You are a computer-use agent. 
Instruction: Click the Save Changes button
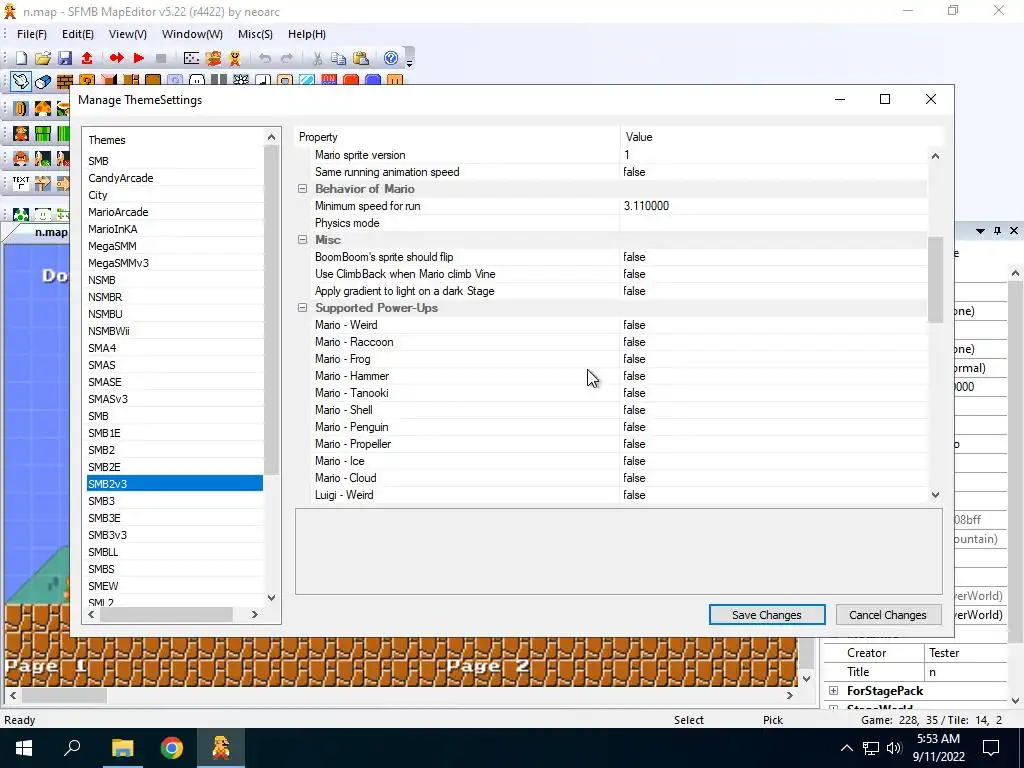click(x=767, y=615)
